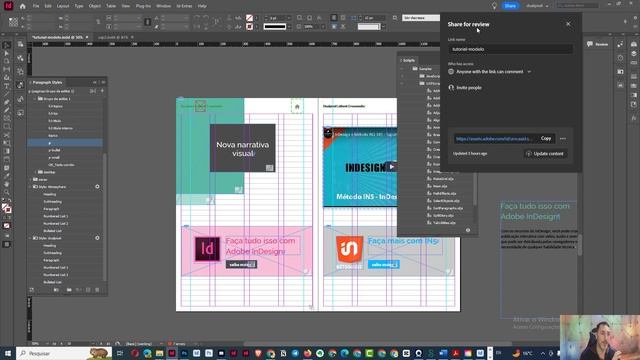Open the Layout menu
The width and height of the screenshot is (640, 360).
63,6
